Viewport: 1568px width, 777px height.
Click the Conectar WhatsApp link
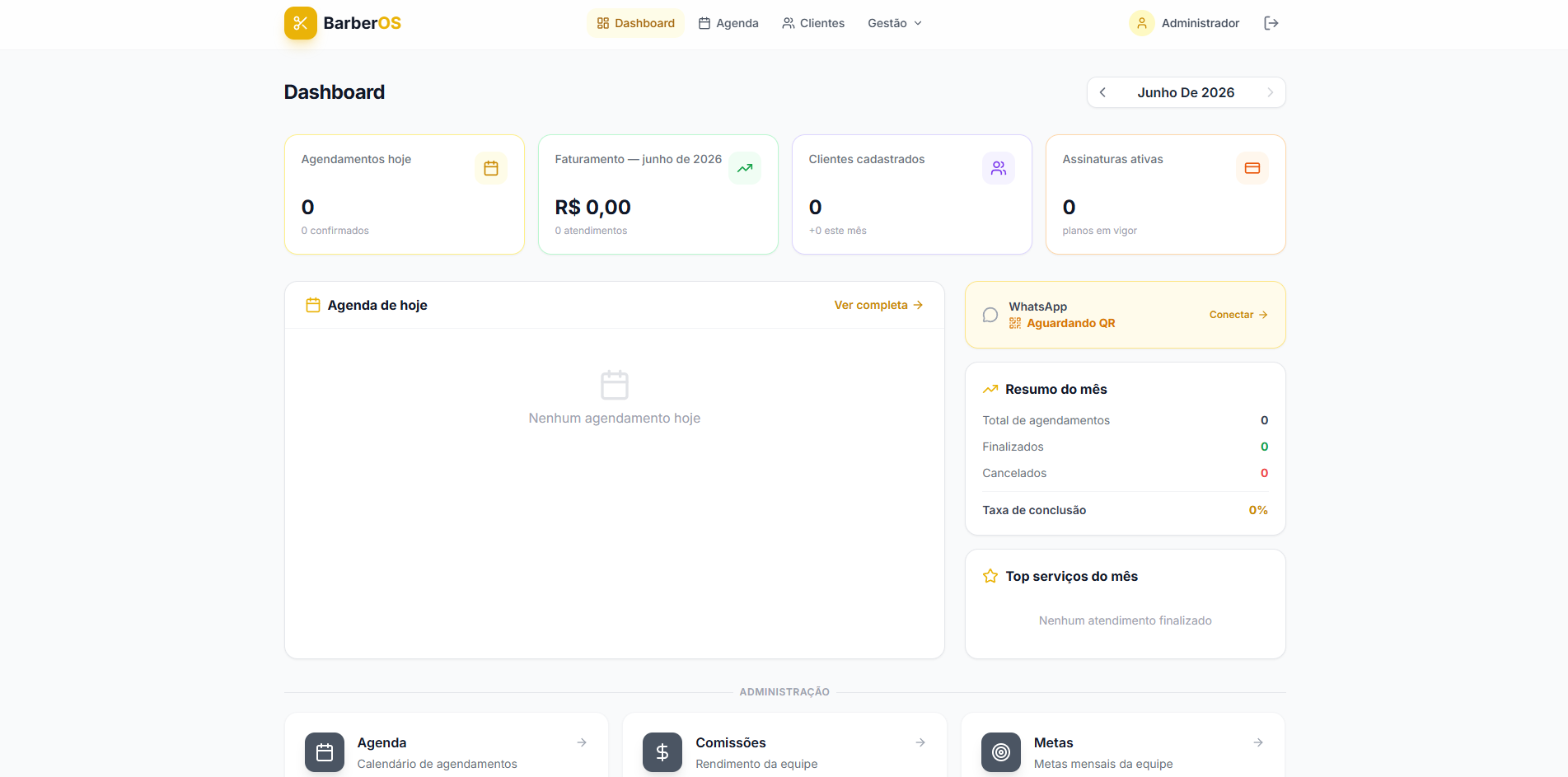[1238, 315]
